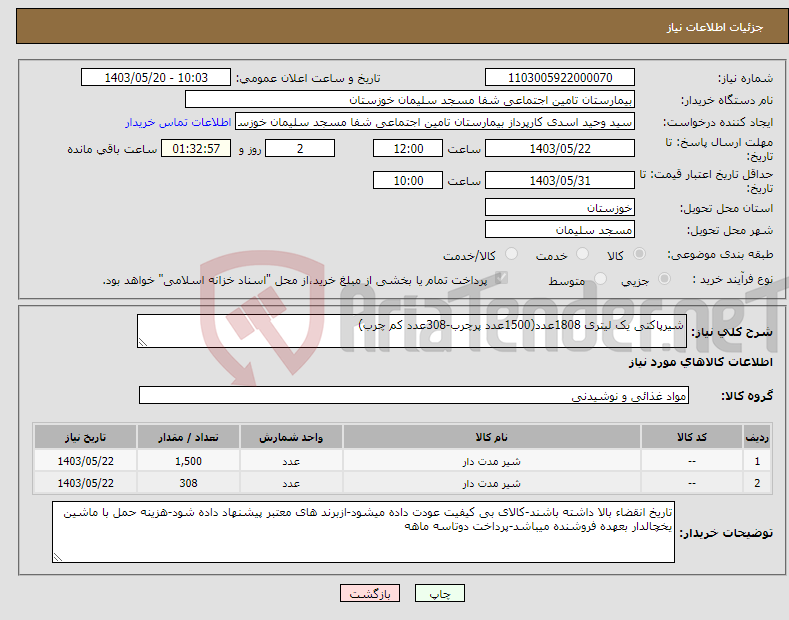Click the تعداد / مقدار column header
This screenshot has width=789, height=620.
(188, 437)
